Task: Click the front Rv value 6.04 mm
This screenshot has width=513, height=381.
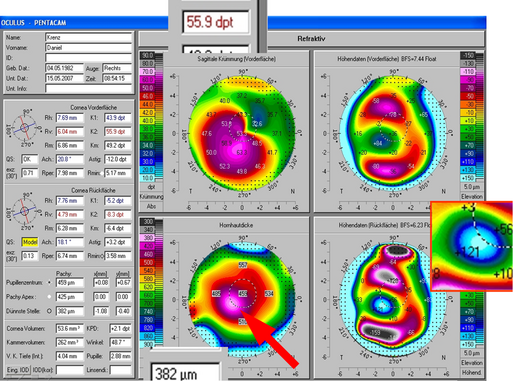Action: pyautogui.click(x=70, y=132)
